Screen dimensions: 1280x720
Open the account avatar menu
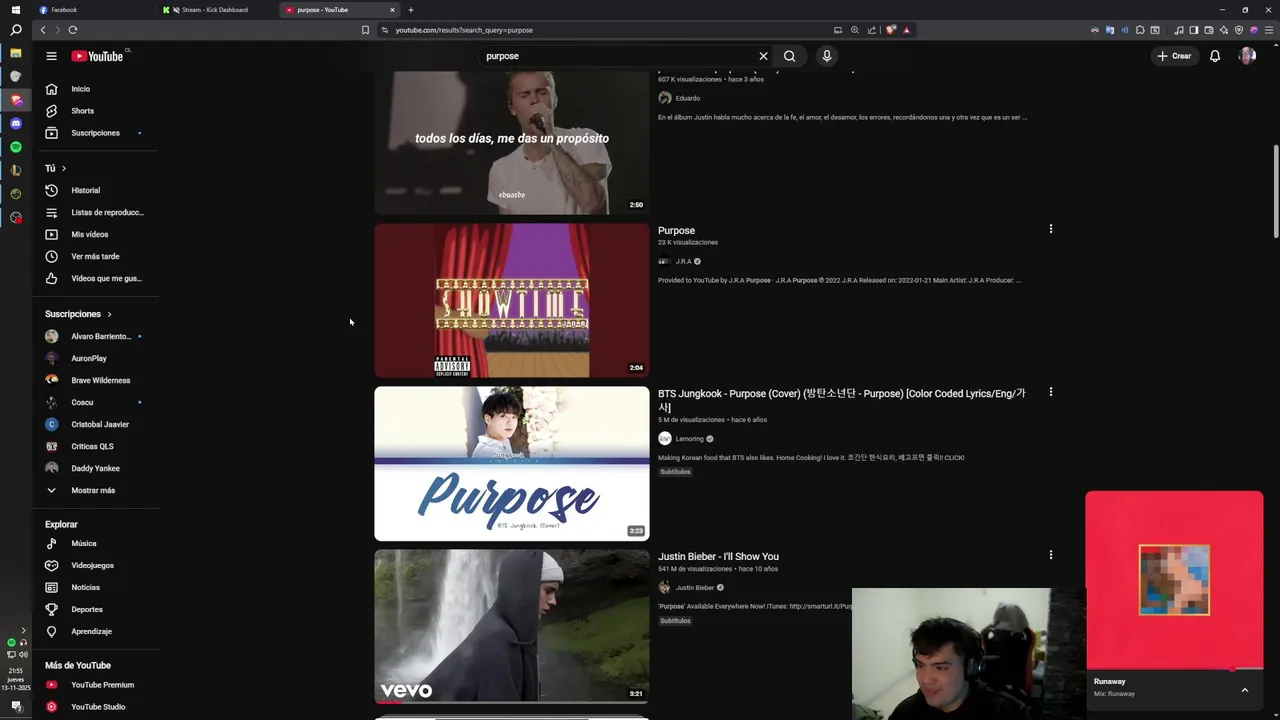[x=1247, y=56]
